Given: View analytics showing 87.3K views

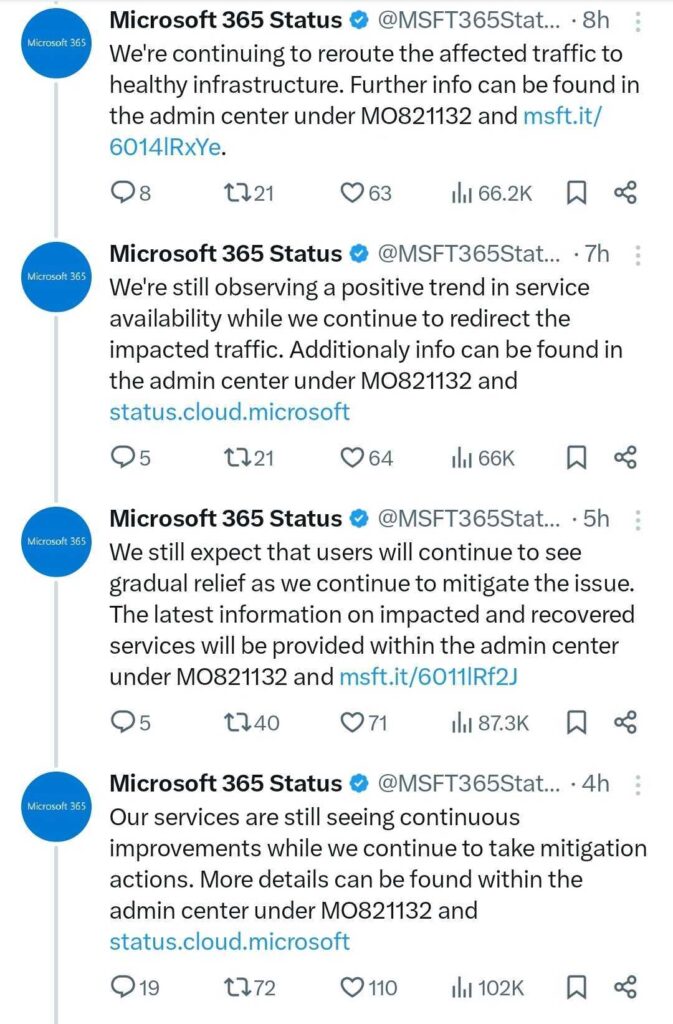Looking at the screenshot, I should point(489,722).
